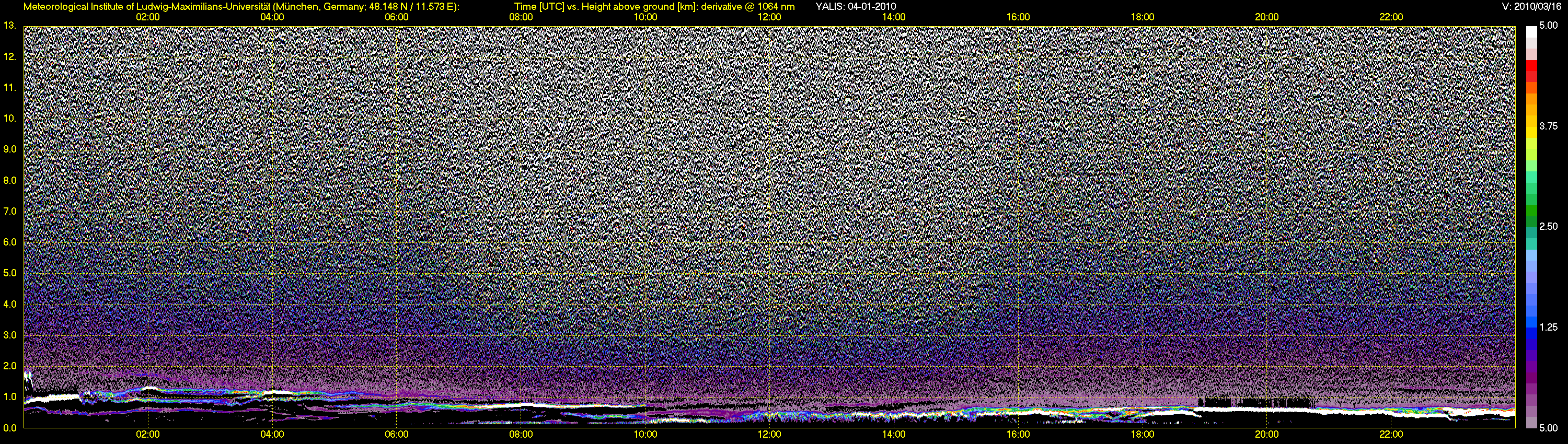Viewport: 1568px width, 444px height.
Task: Click the 04:00 label on the bottom time axis
Action: (x=272, y=435)
